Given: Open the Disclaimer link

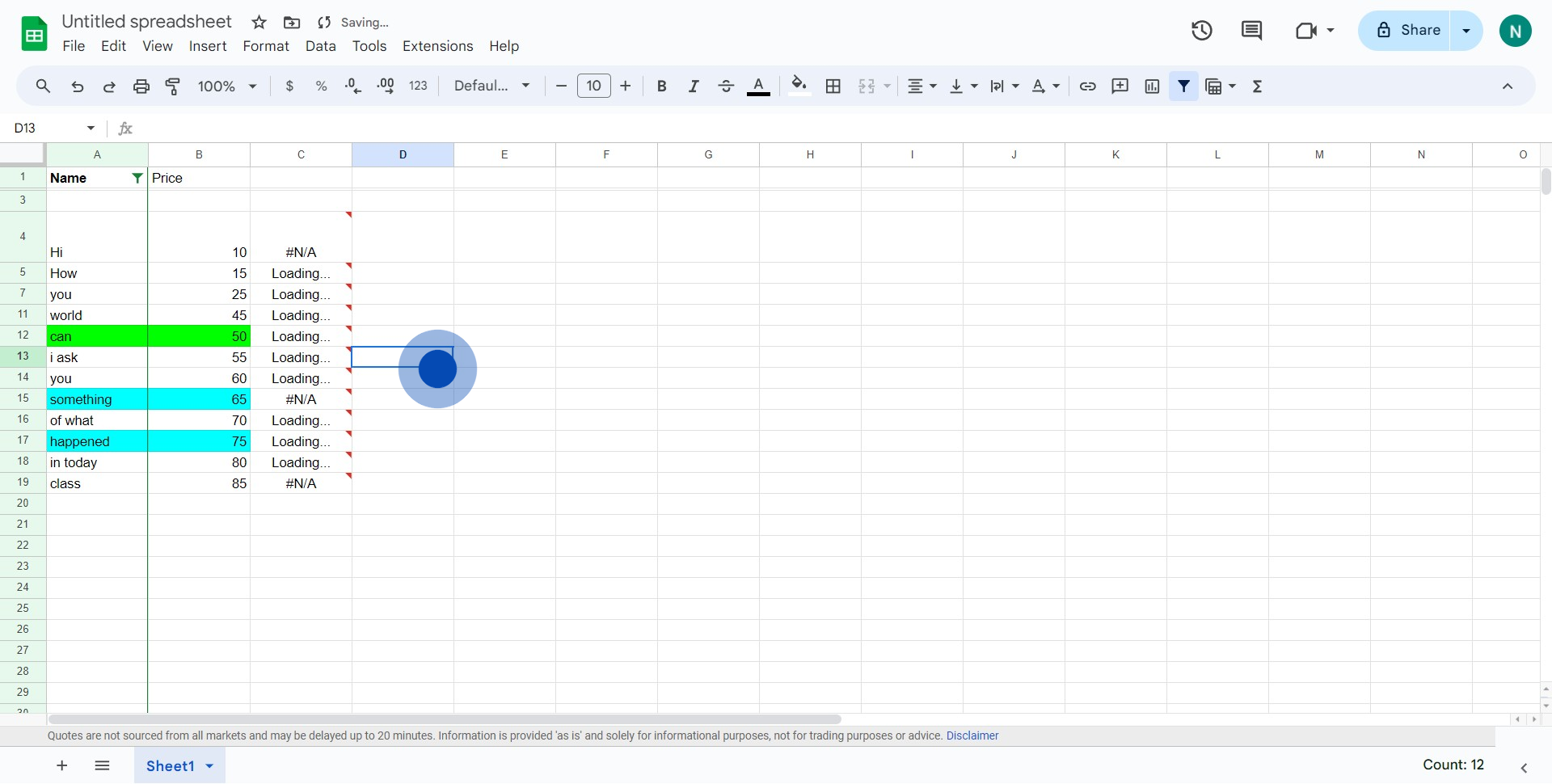Looking at the screenshot, I should [972, 736].
